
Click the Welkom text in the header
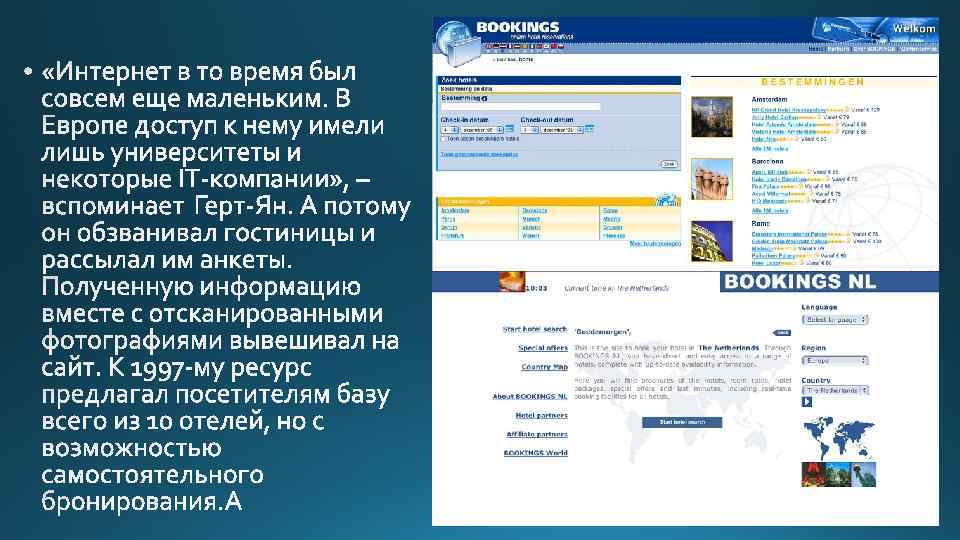913,29
